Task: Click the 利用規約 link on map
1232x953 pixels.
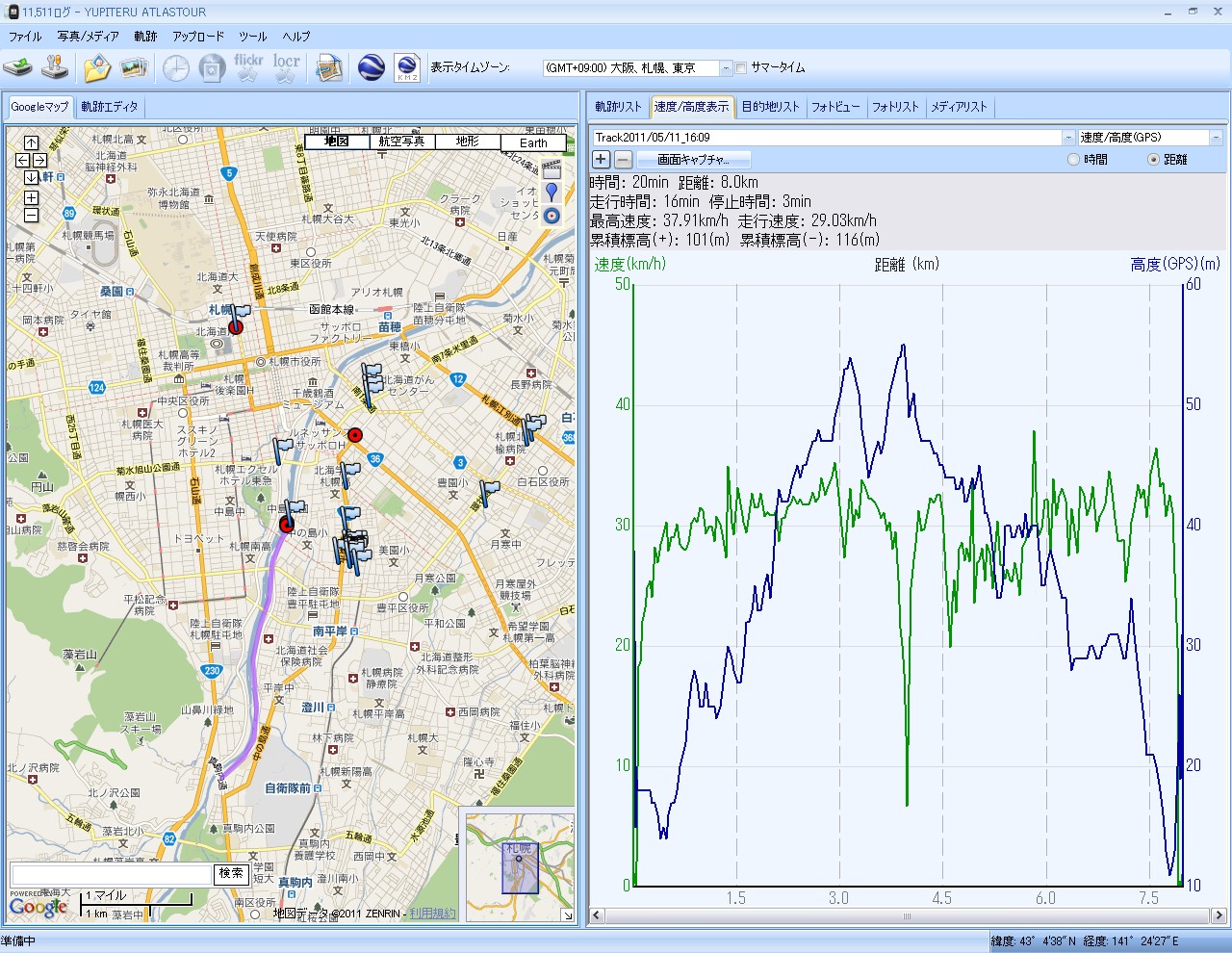Action: coord(432,914)
